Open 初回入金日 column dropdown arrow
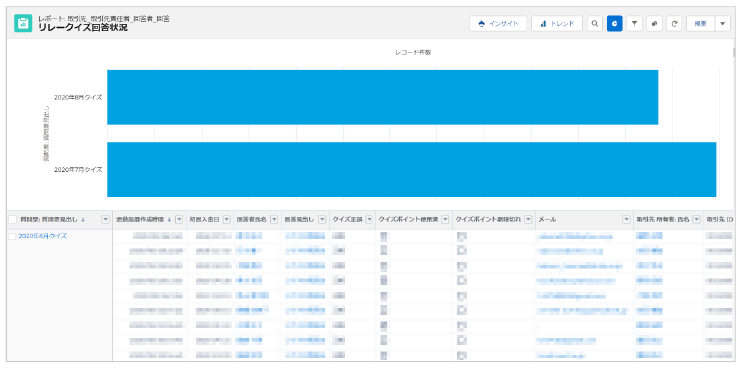The height and width of the screenshot is (368, 740). coord(227,219)
